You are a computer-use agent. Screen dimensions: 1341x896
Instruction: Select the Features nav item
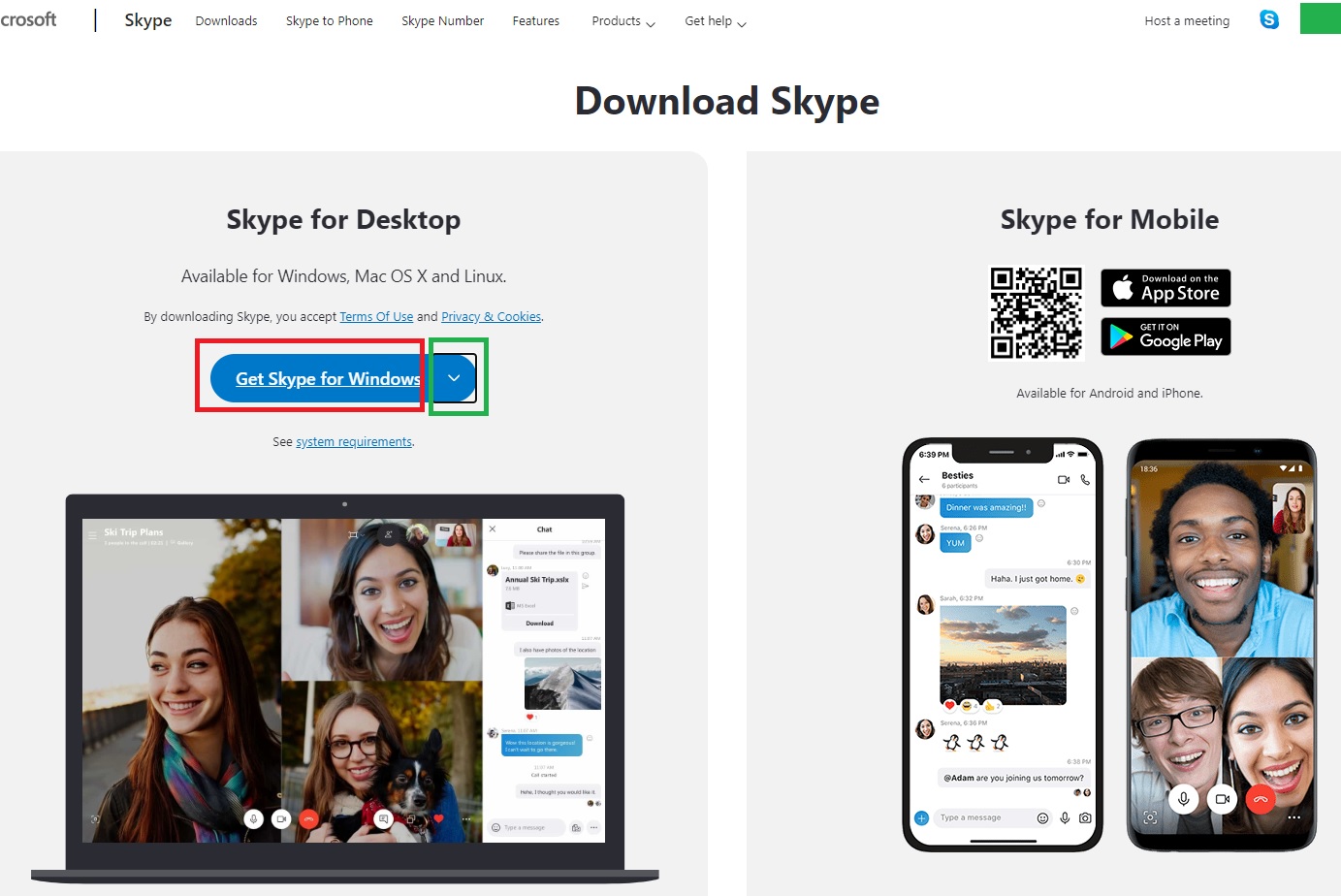click(x=535, y=20)
